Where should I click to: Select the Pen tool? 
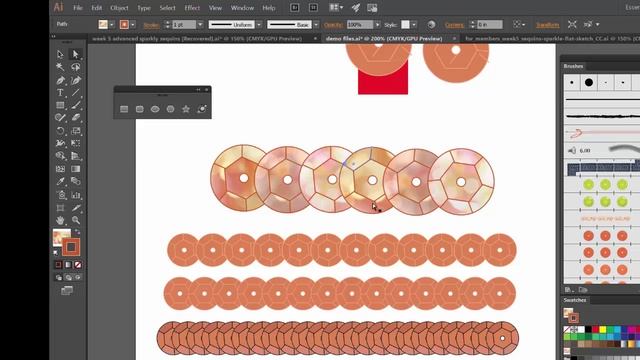60,80
